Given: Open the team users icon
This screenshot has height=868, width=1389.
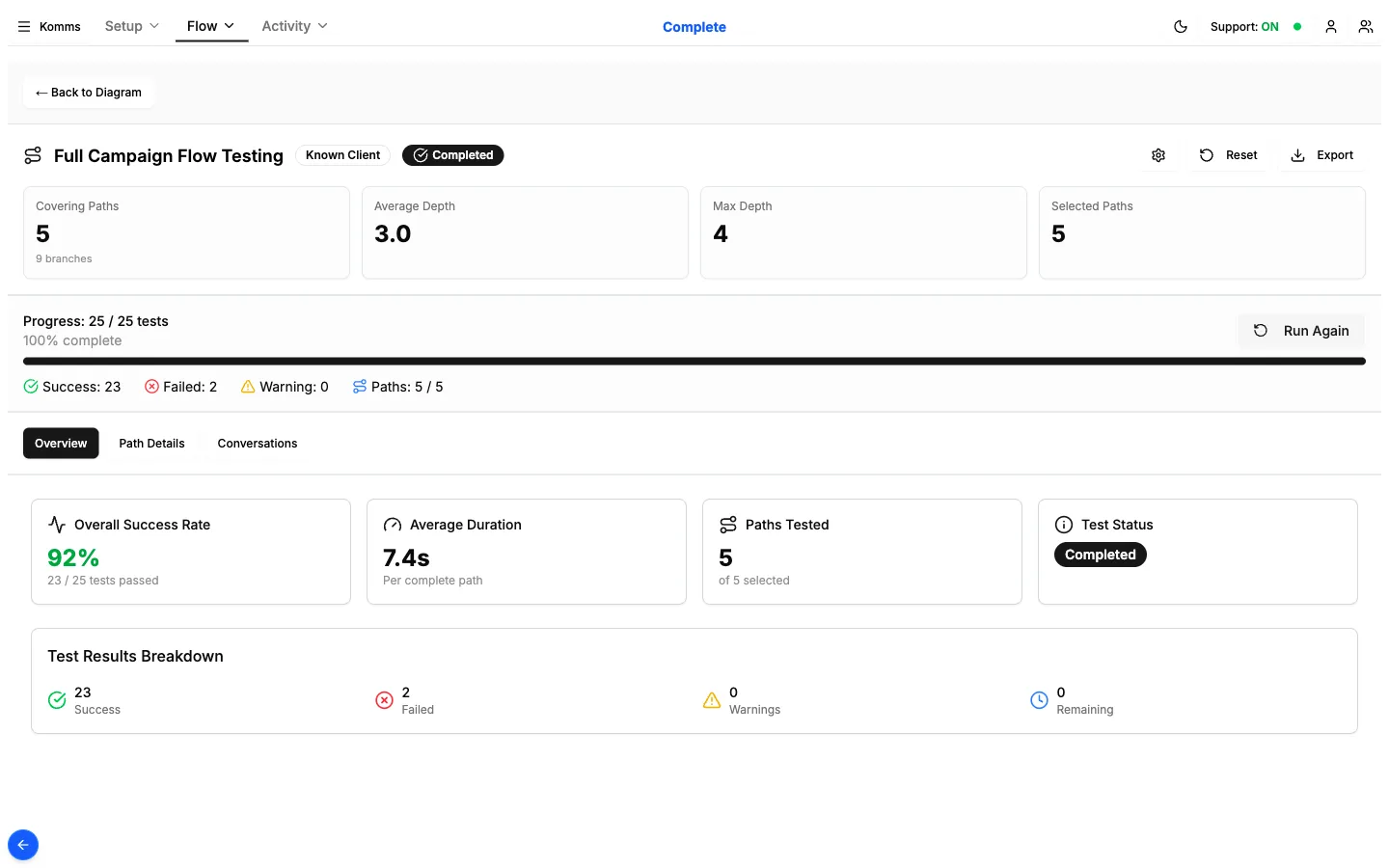Looking at the screenshot, I should click(1365, 27).
